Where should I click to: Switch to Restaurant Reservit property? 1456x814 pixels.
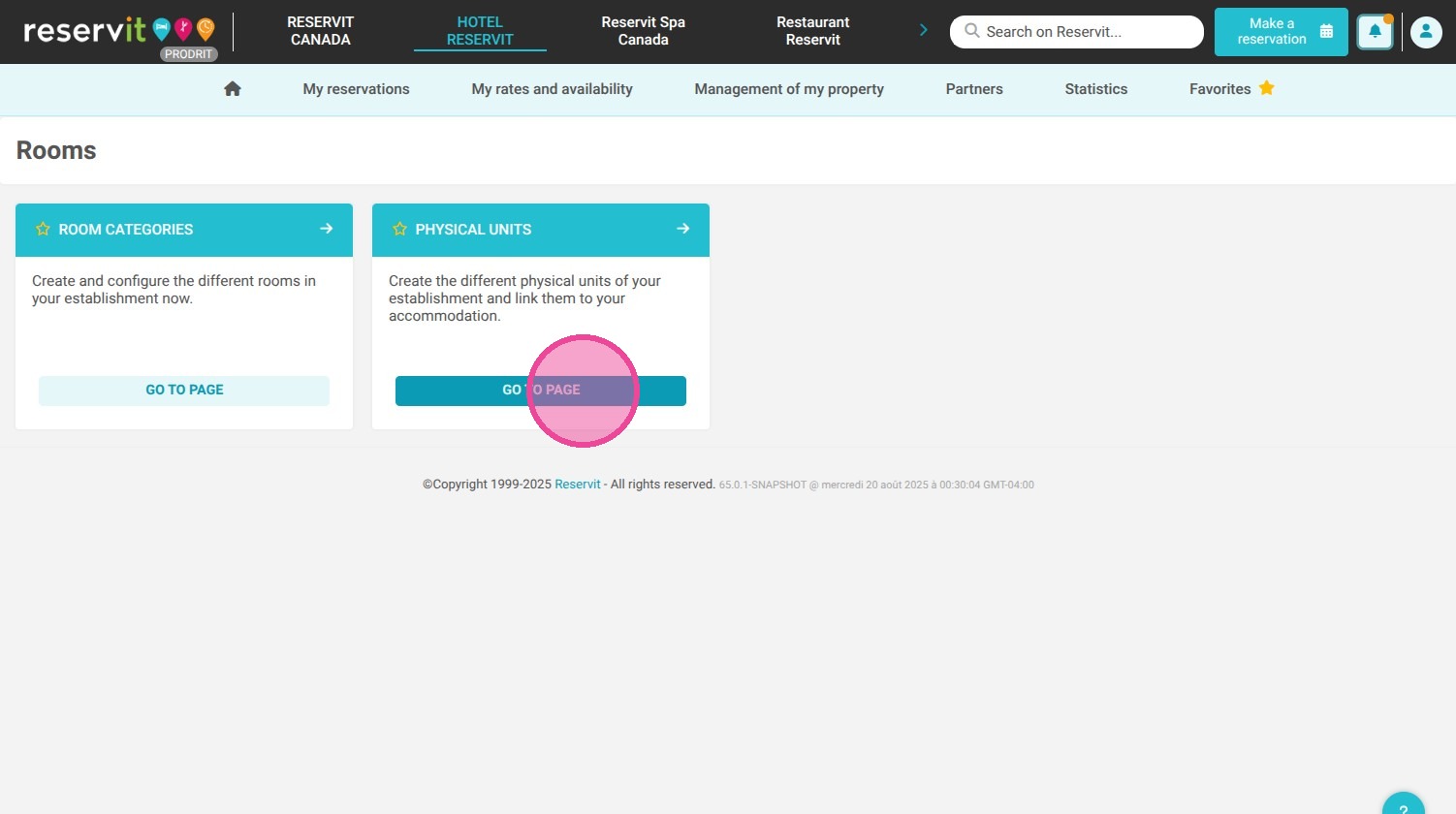pos(813,31)
